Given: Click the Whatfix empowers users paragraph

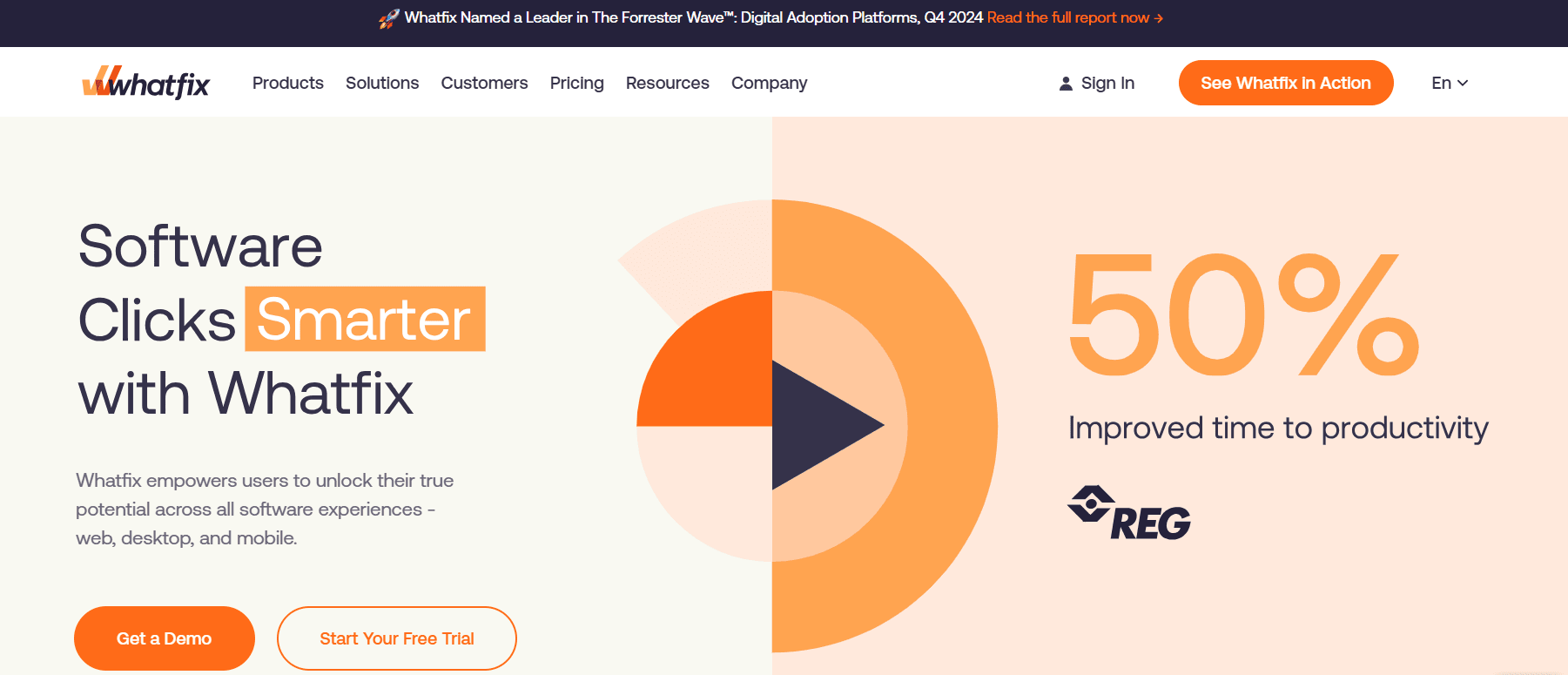Looking at the screenshot, I should tap(265, 509).
